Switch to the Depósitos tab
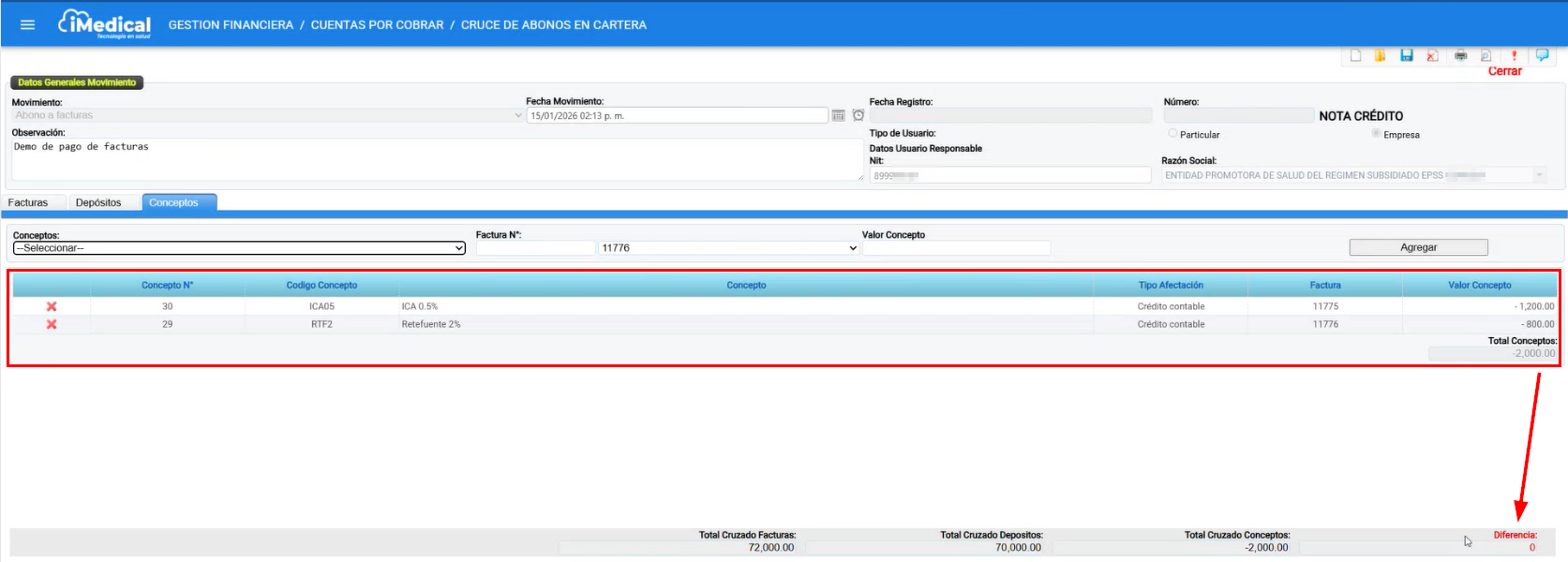Image resolution: width=1568 pixels, height=562 pixels. coord(98,202)
